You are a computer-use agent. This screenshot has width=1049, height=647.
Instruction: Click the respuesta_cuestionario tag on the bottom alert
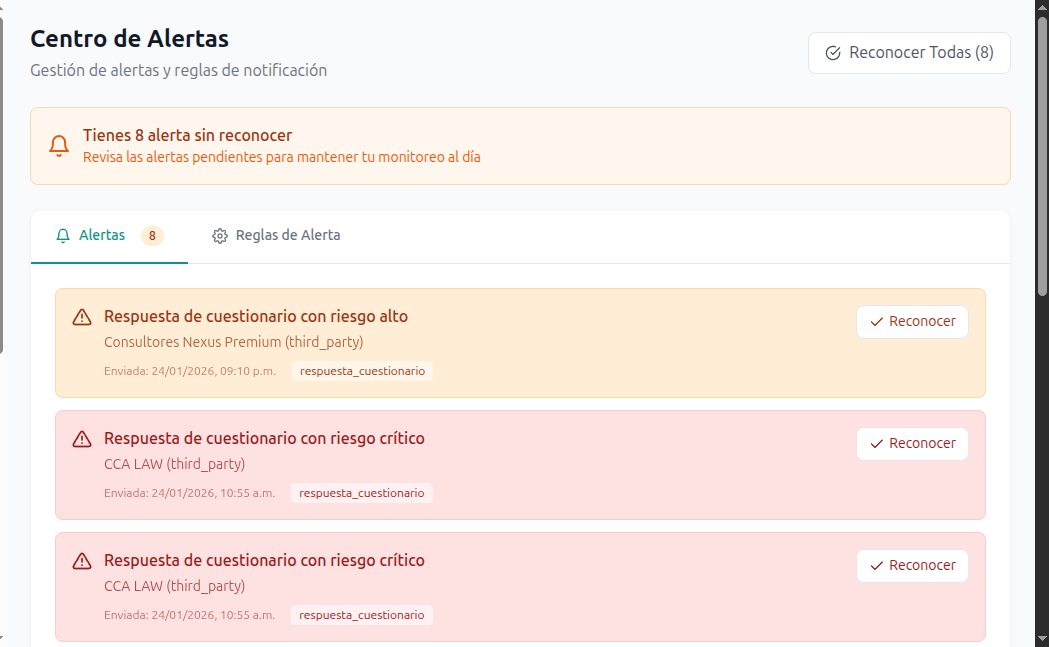tap(362, 614)
